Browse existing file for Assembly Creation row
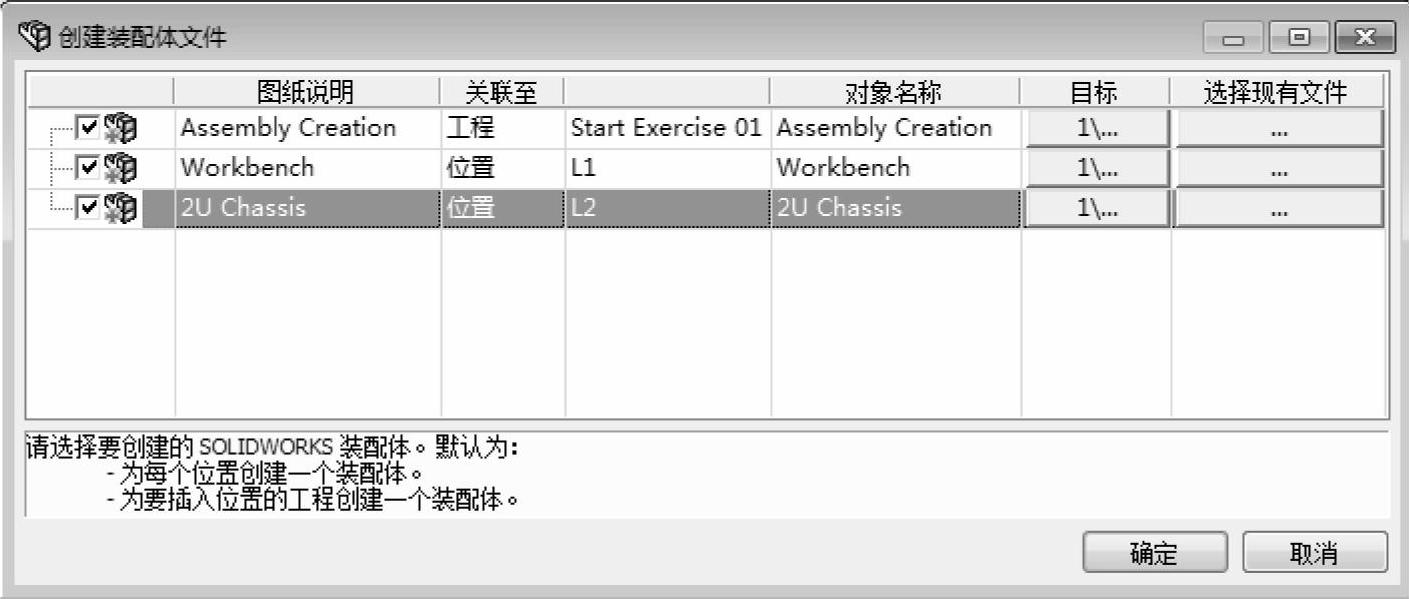The height and width of the screenshot is (599, 1409). pos(1278,129)
